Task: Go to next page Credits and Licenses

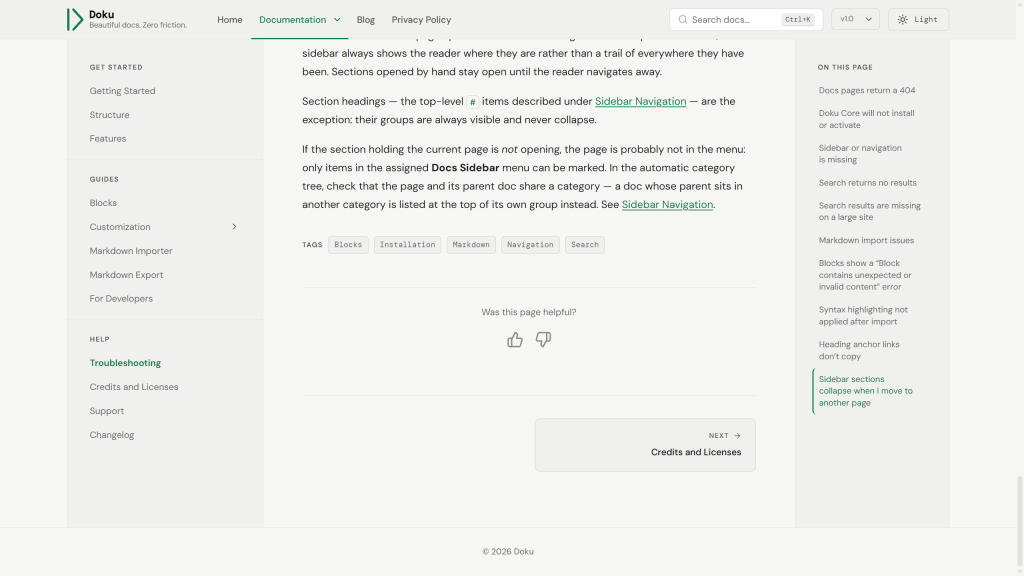Action: [645, 445]
